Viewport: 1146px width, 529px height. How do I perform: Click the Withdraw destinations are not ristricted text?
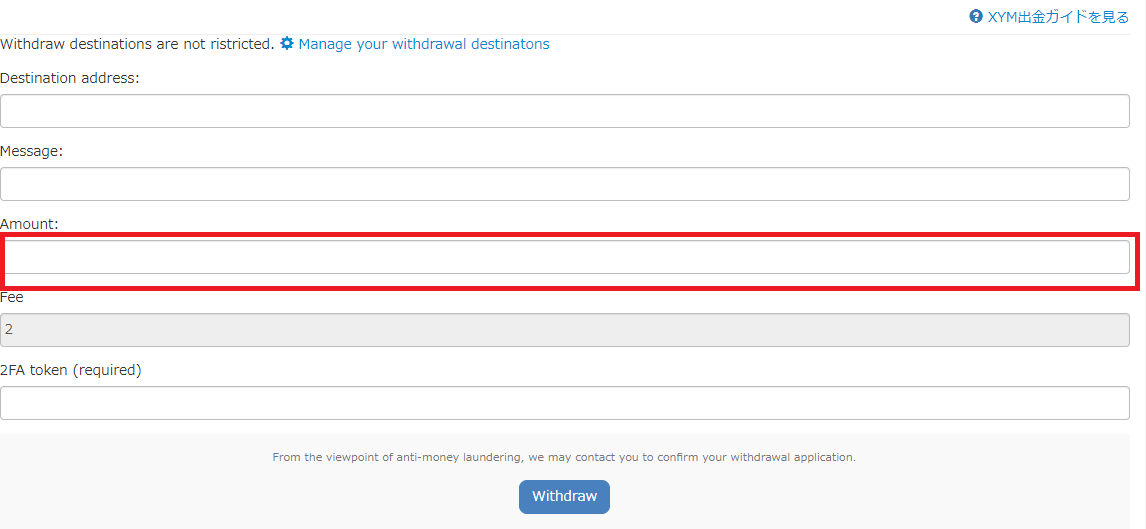(137, 44)
